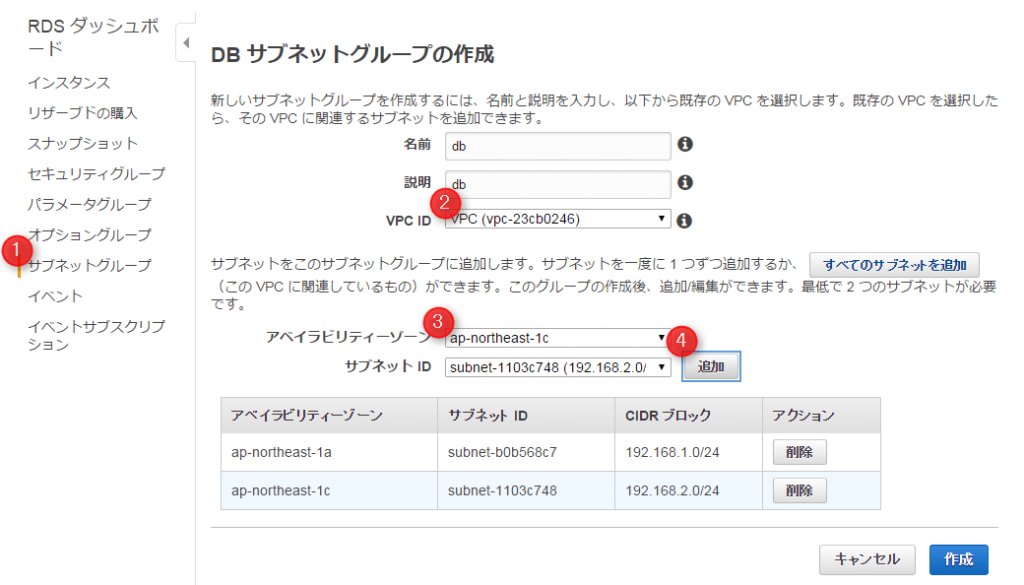Open パラメータグループ in the sidebar
Viewport: 1024px width, 585px height.
(x=90, y=205)
